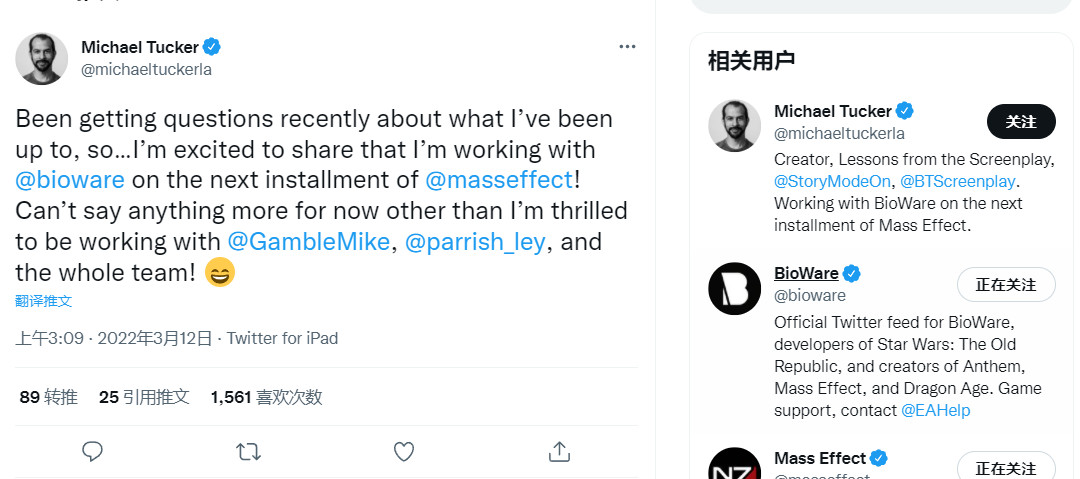
Task: Open the @GambleMike mention link
Action: pos(309,242)
